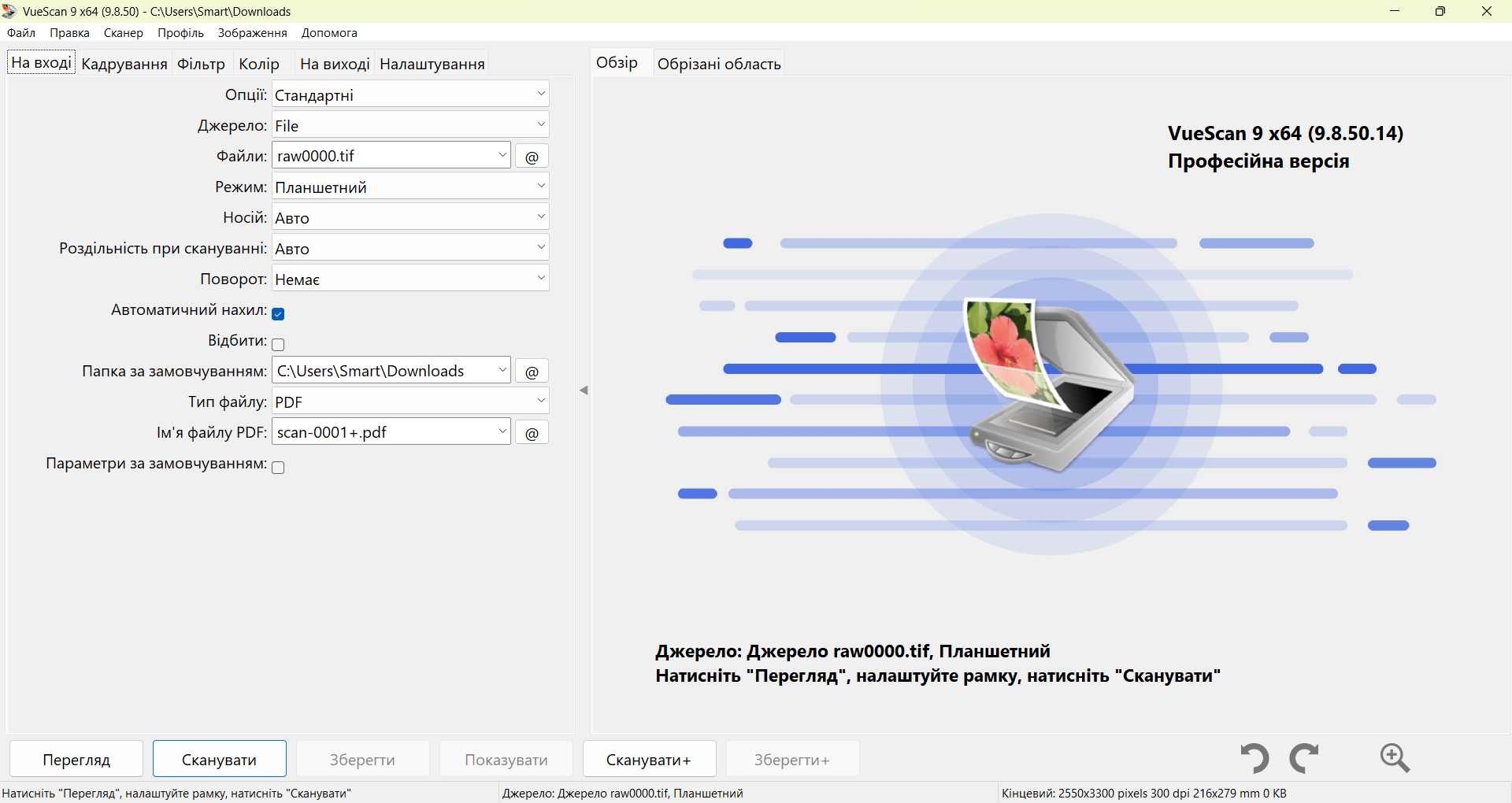Switch to the Обрізані область tab
This screenshot has height=803, width=1512.
(x=718, y=64)
